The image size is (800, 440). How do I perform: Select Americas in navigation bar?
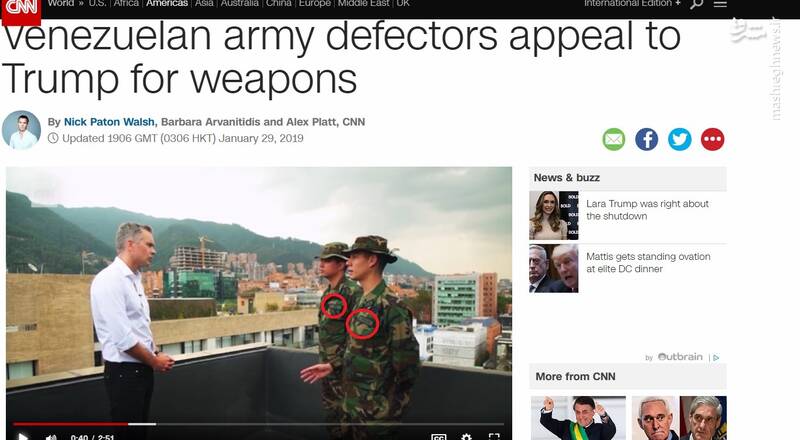(167, 4)
